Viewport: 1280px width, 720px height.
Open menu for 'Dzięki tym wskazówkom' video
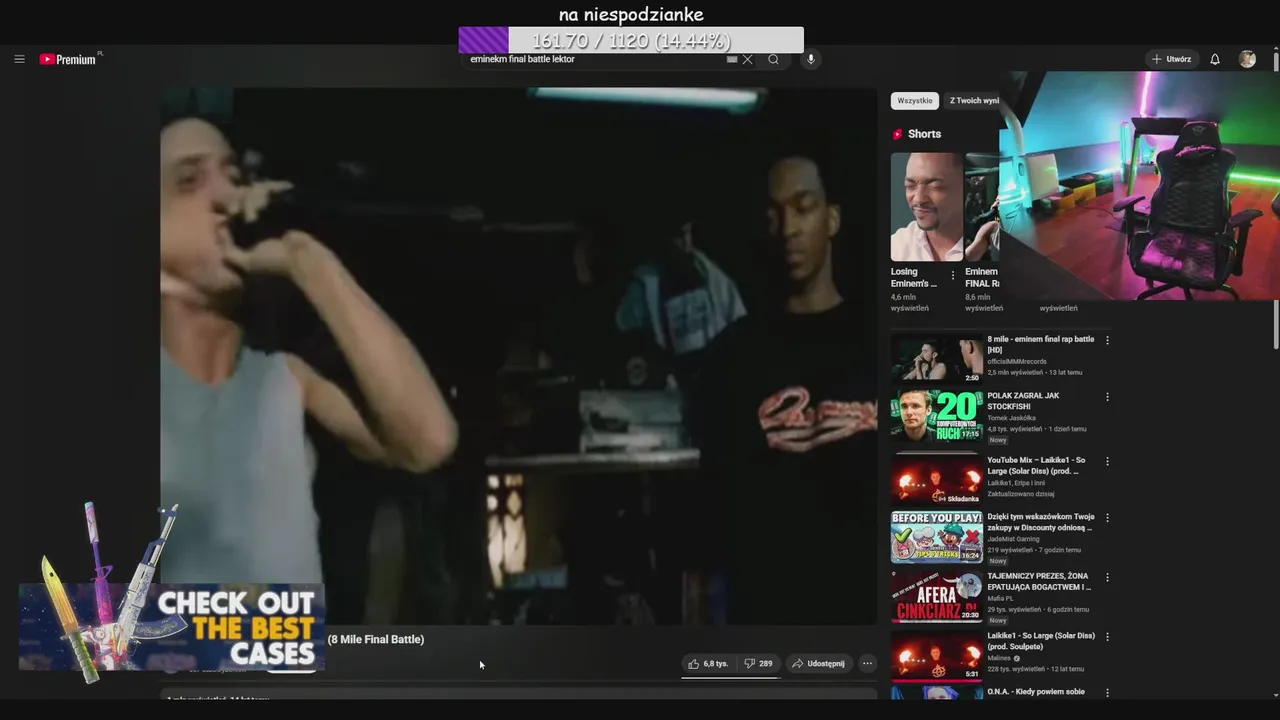click(1107, 518)
